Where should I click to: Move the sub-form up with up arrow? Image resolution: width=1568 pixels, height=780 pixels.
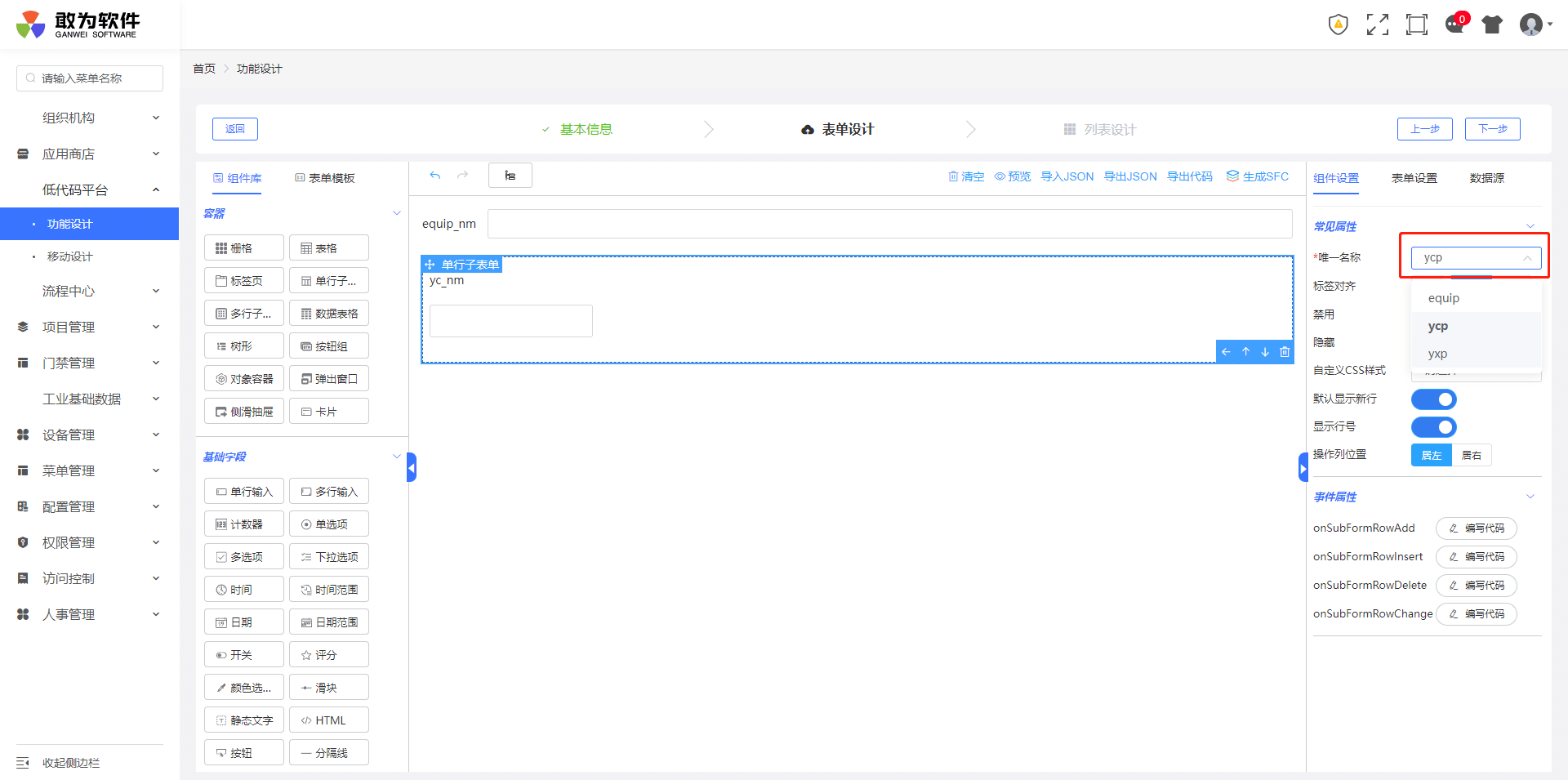tap(1245, 352)
